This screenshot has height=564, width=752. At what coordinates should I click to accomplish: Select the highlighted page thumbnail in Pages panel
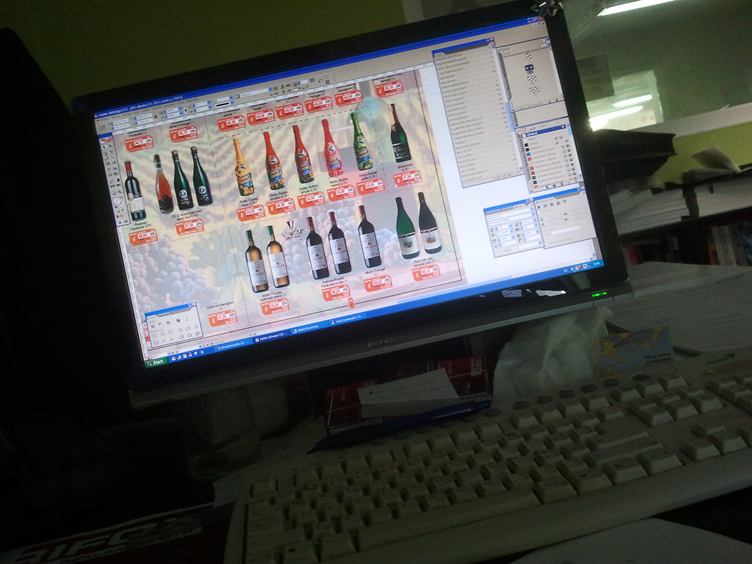(x=529, y=68)
